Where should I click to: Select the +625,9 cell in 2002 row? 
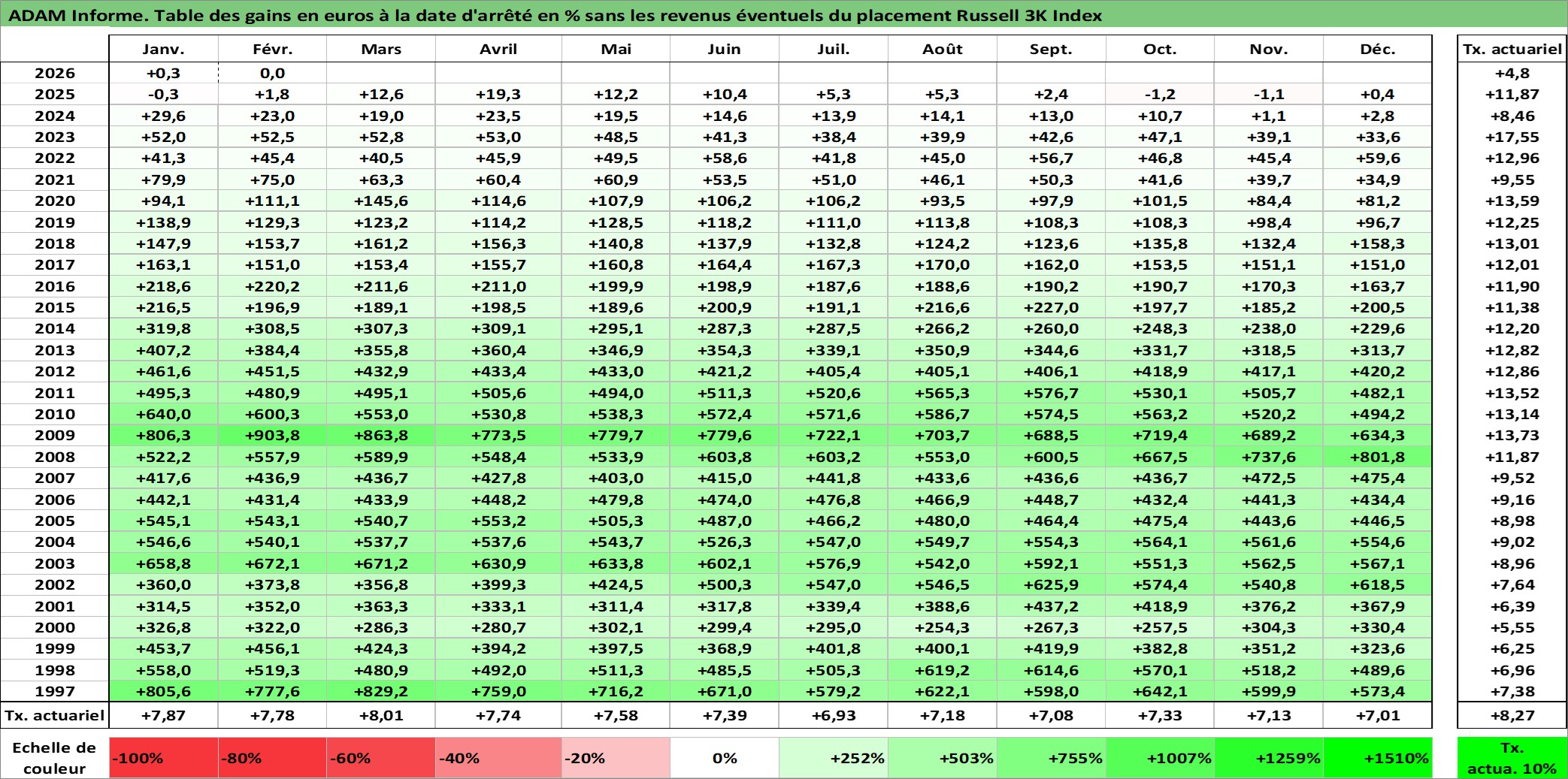coord(1052,584)
